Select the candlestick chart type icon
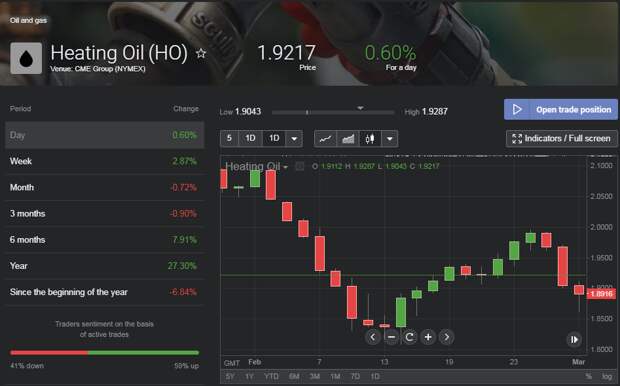 click(x=370, y=139)
